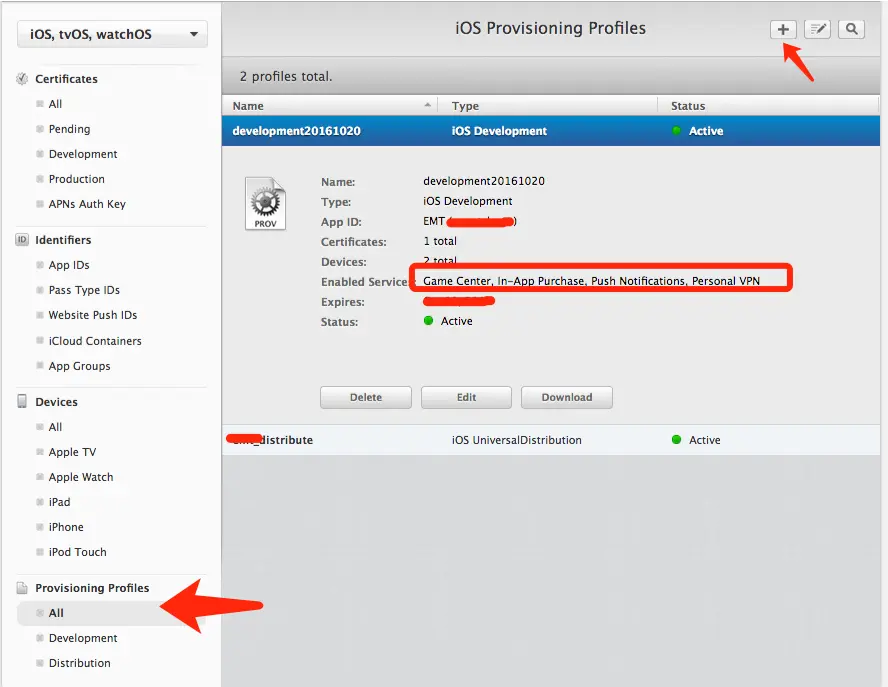Open iPad devices
This screenshot has width=888, height=687.
tap(59, 502)
